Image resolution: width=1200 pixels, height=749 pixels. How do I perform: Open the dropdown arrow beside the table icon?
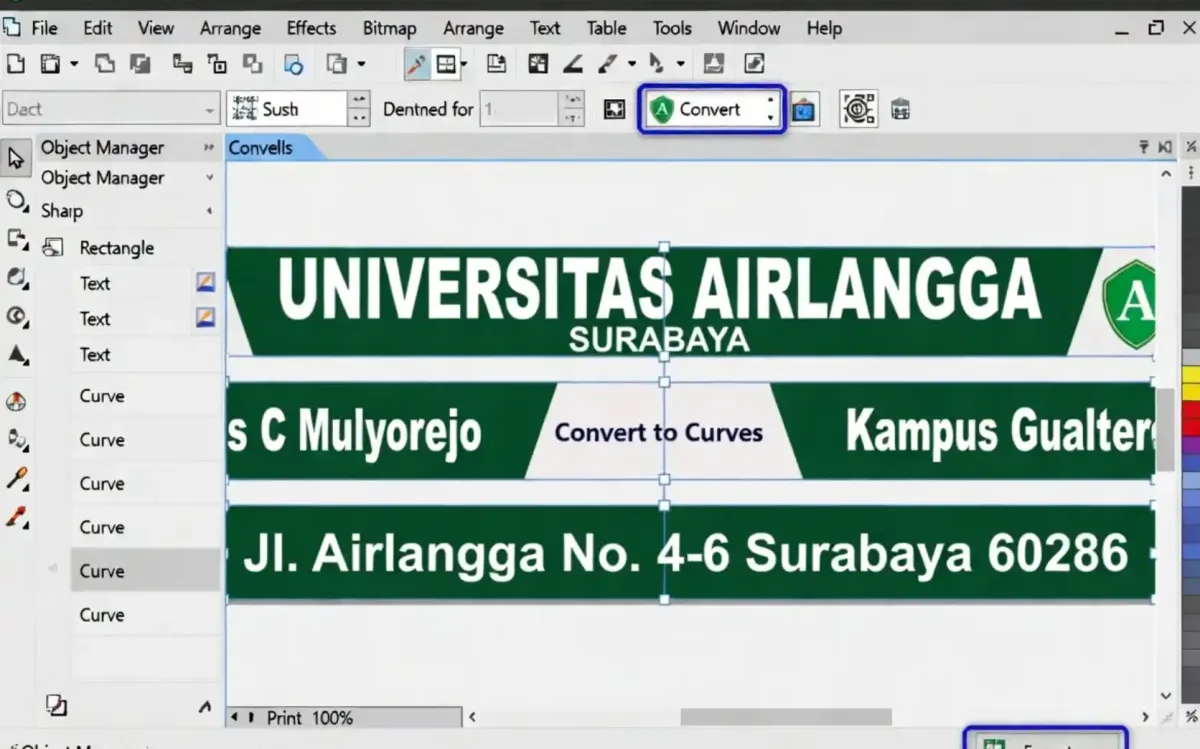464,65
